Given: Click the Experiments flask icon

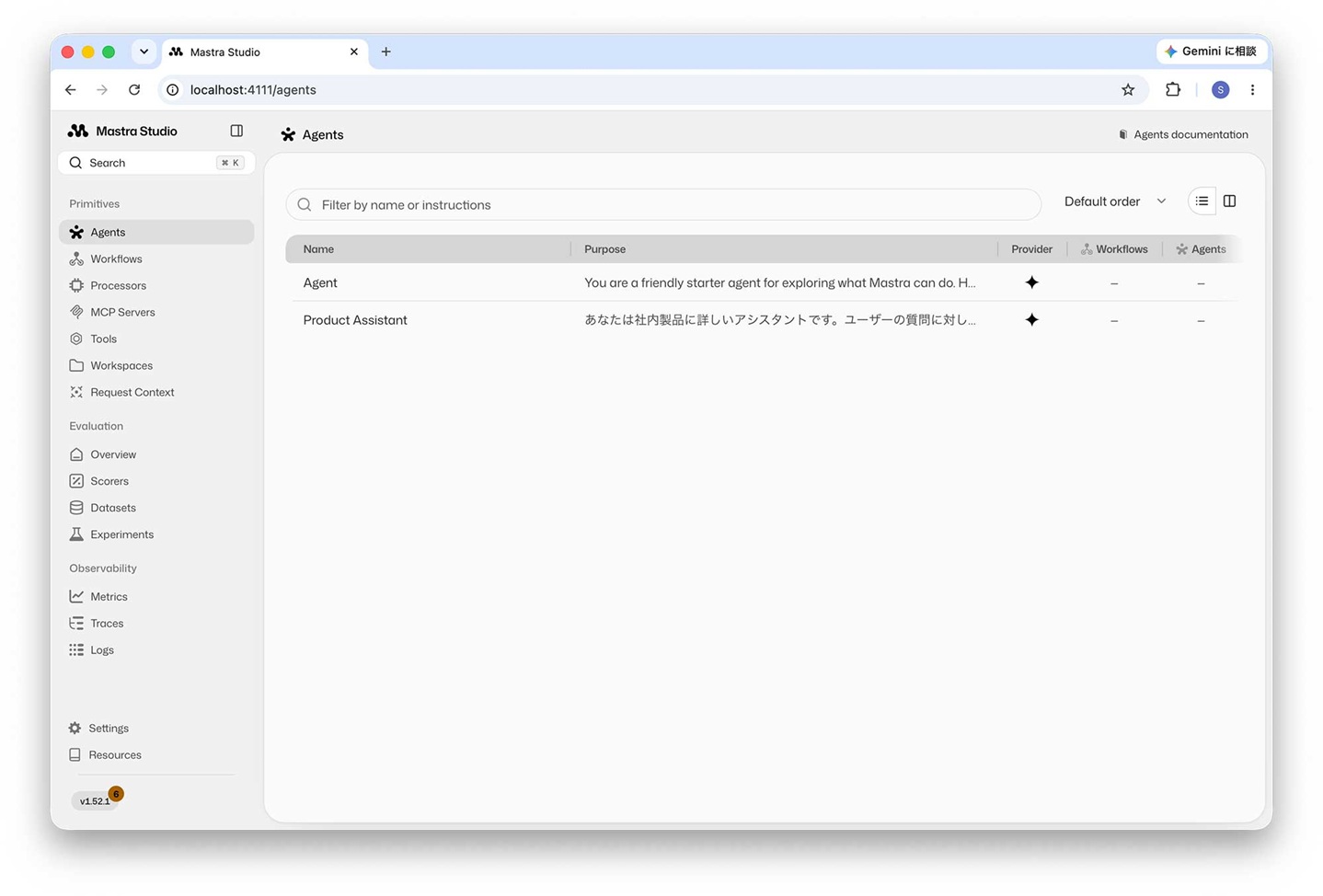Looking at the screenshot, I should click(76, 534).
